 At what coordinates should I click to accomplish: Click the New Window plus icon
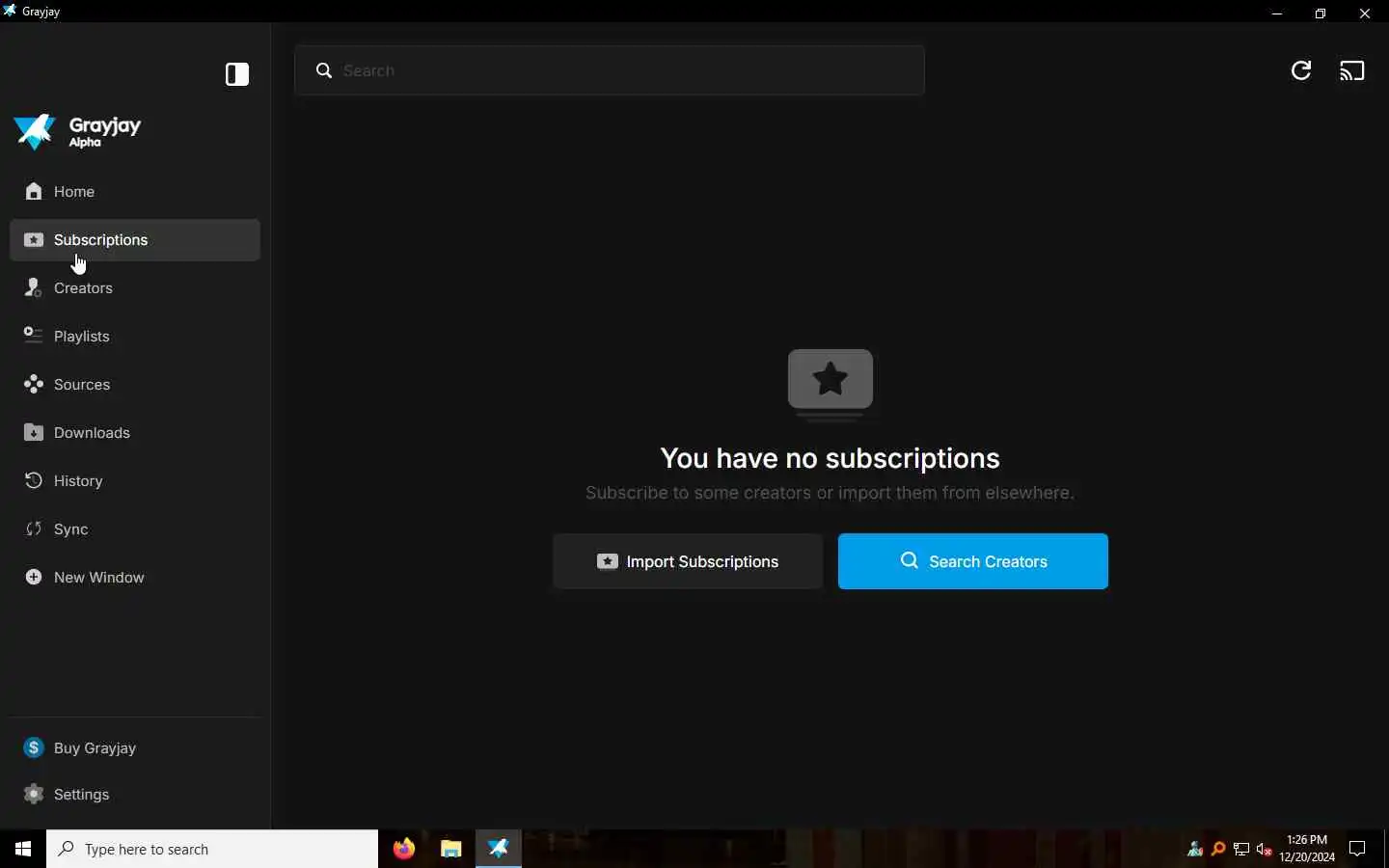34,577
